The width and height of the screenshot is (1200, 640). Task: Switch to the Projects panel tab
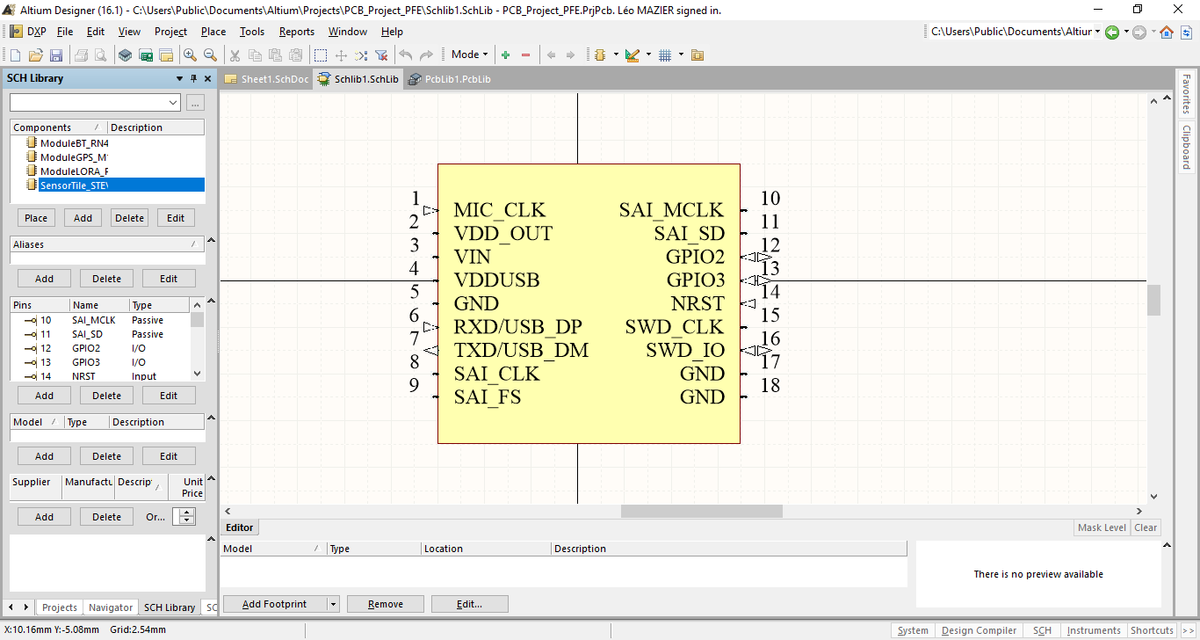click(59, 607)
